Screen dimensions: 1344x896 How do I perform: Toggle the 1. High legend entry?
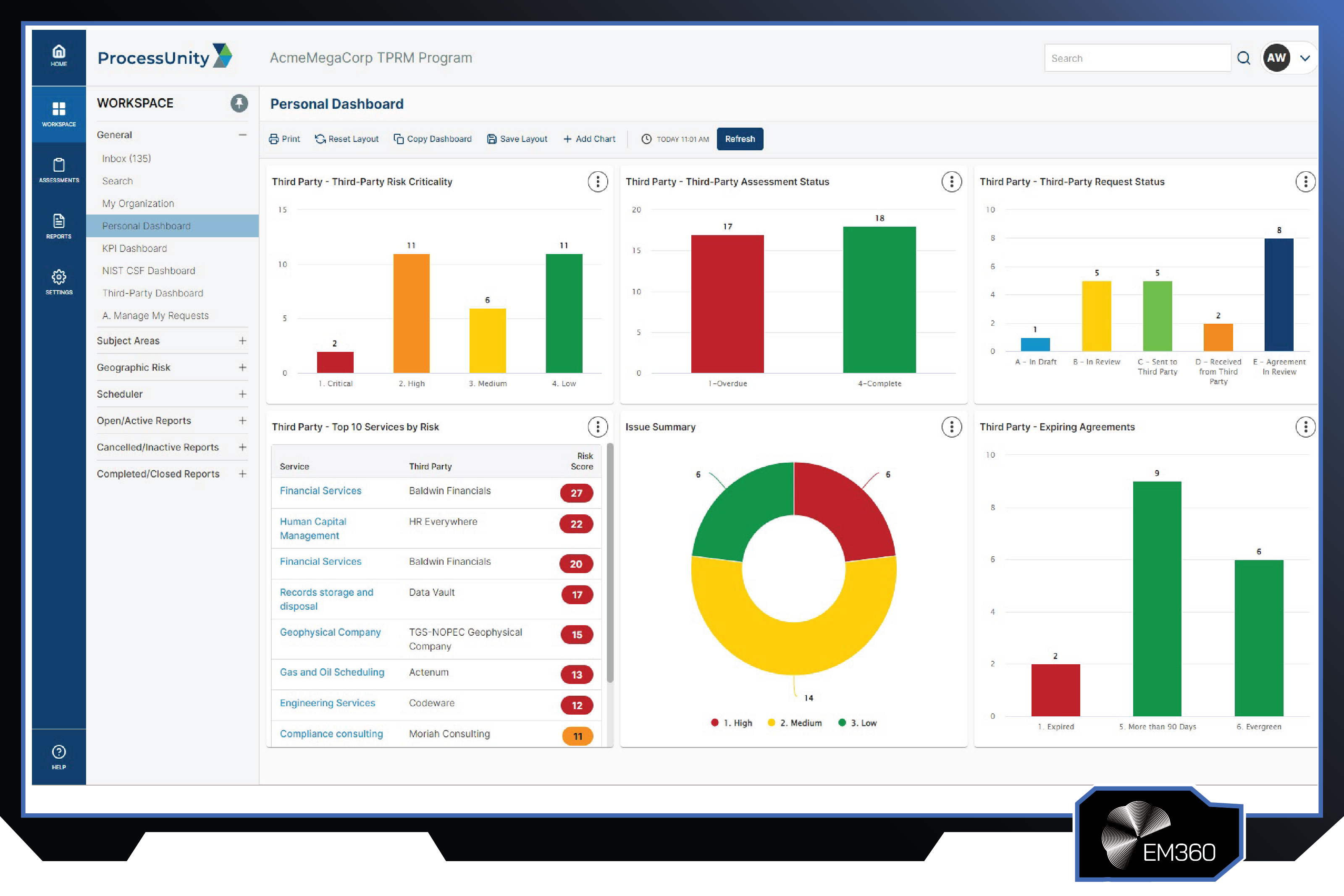point(731,723)
